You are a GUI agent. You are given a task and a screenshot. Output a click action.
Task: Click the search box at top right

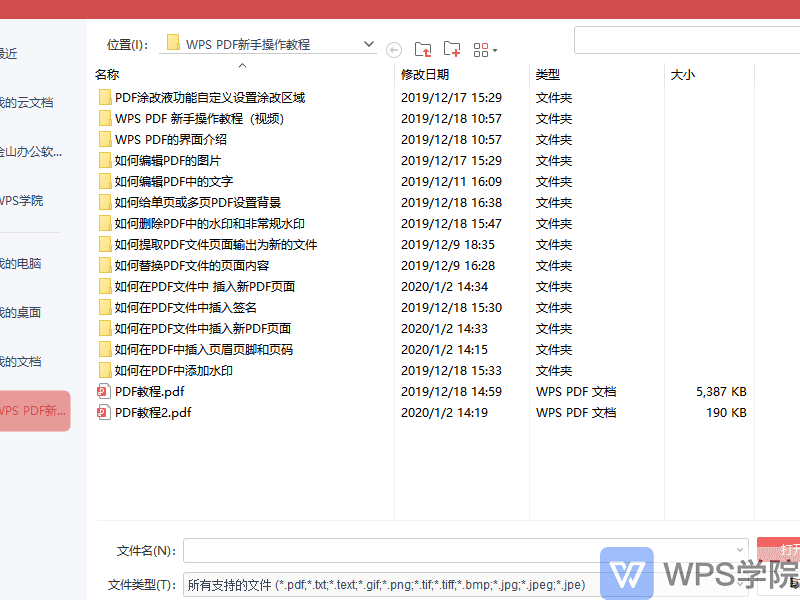[687, 40]
